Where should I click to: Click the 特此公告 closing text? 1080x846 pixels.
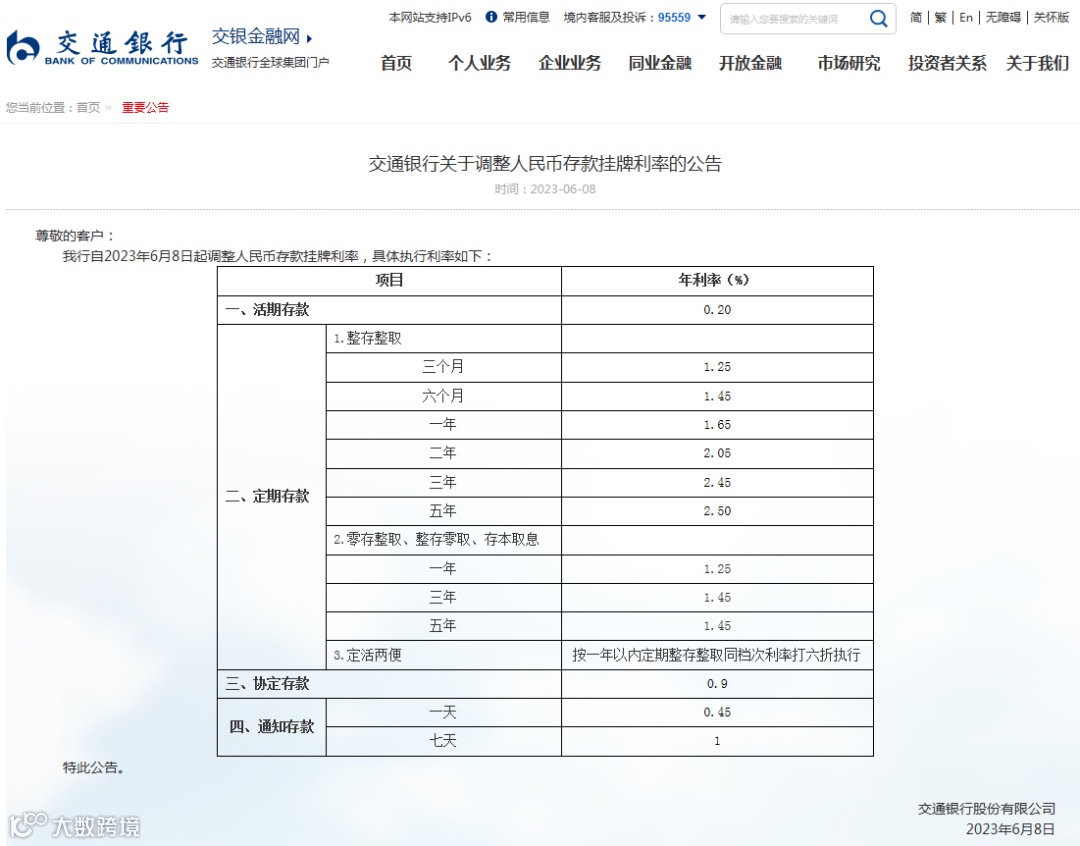(94, 767)
